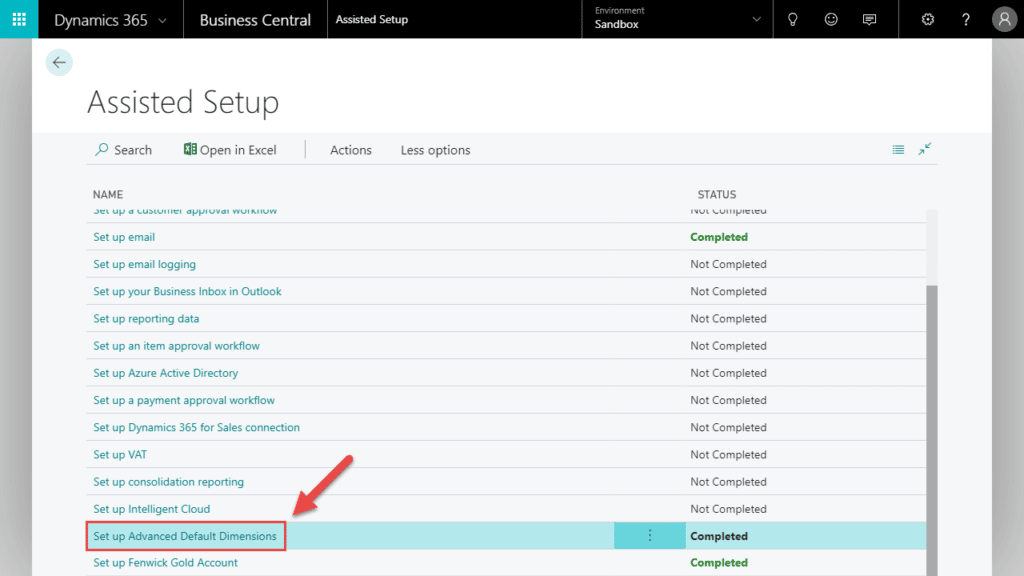Switch the list view layout icon
Viewport: 1024px width, 576px height.
[898, 149]
